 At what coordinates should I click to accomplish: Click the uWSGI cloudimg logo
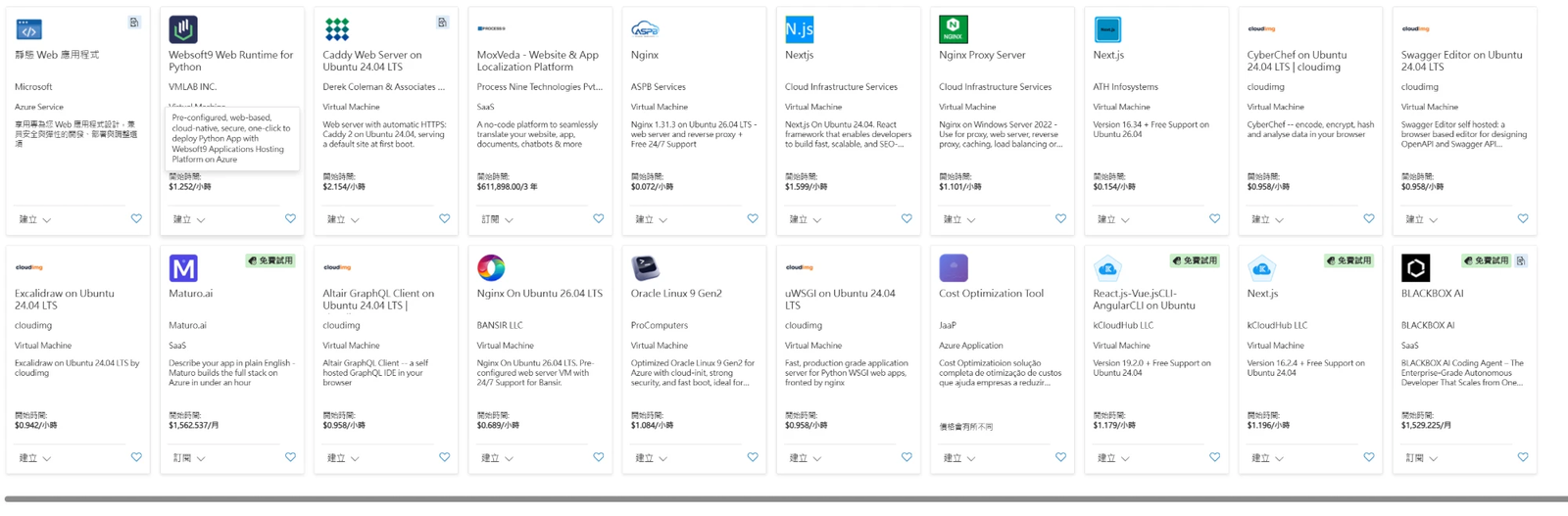799,267
